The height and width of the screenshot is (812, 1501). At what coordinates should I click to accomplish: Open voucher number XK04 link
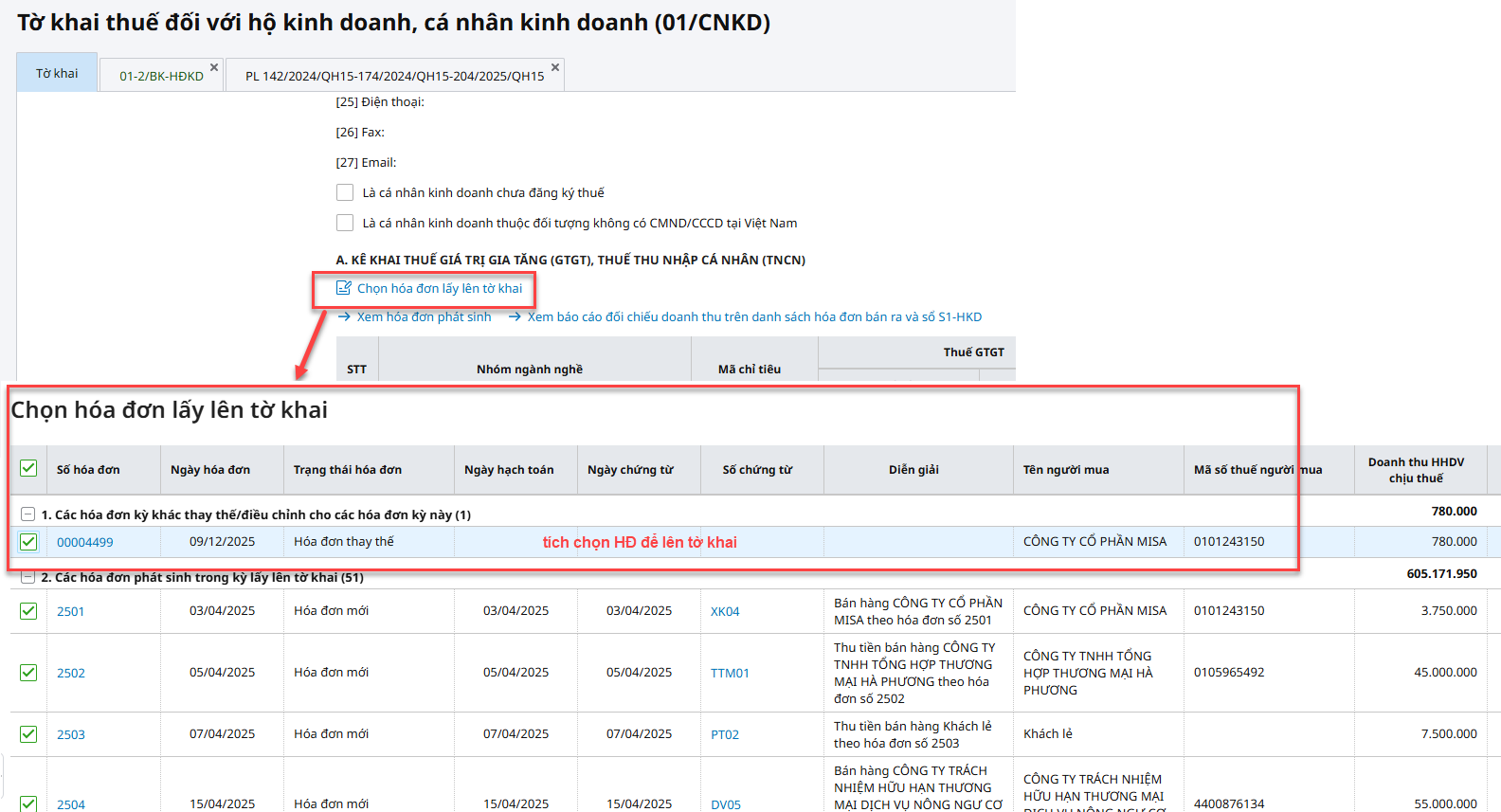click(725, 611)
